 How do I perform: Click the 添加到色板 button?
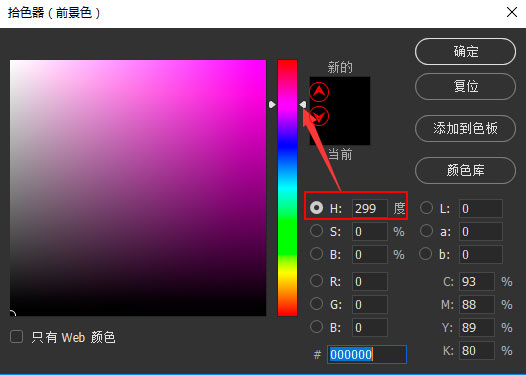[x=465, y=128]
